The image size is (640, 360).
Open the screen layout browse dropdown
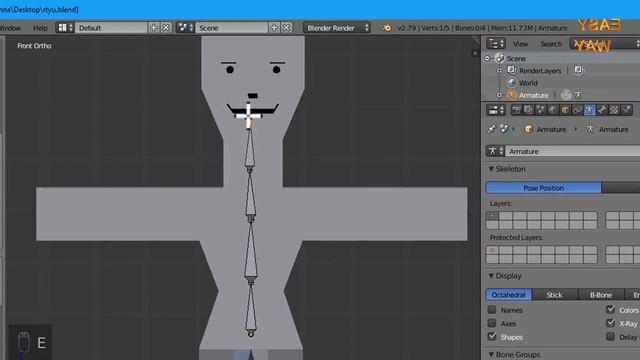point(65,28)
